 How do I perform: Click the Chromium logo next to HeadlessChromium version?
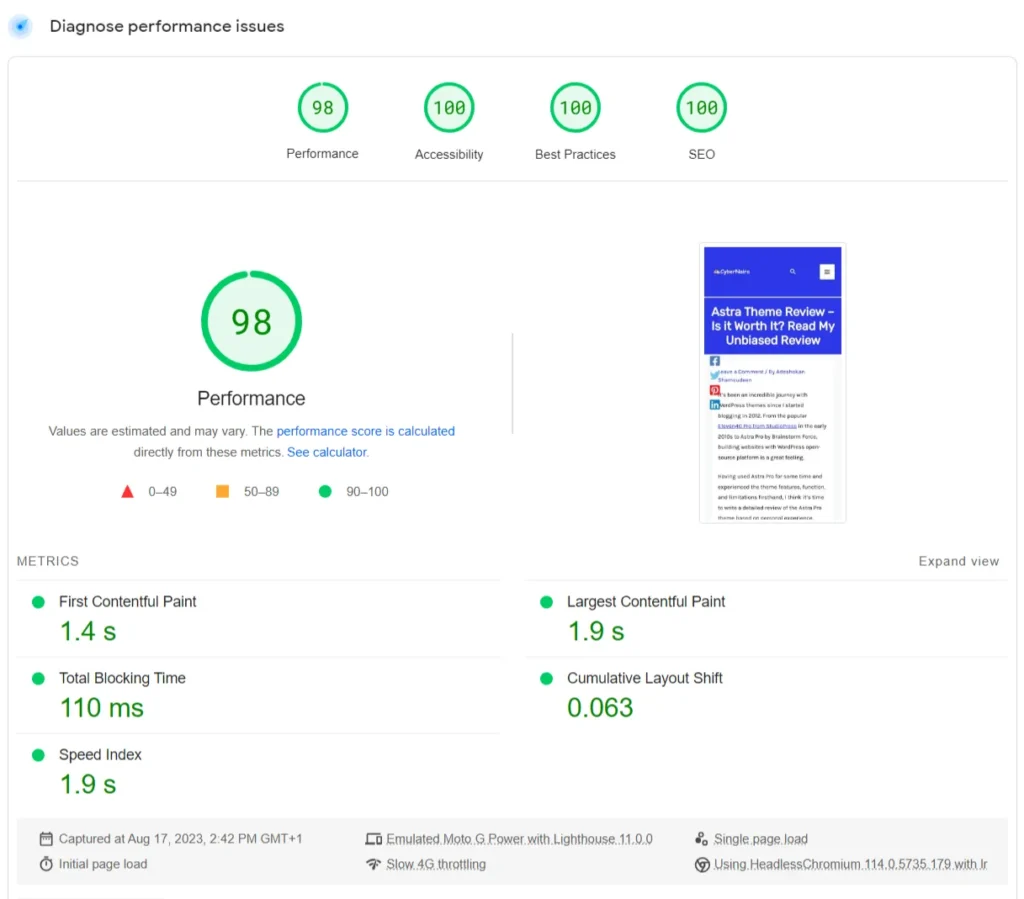pos(702,864)
